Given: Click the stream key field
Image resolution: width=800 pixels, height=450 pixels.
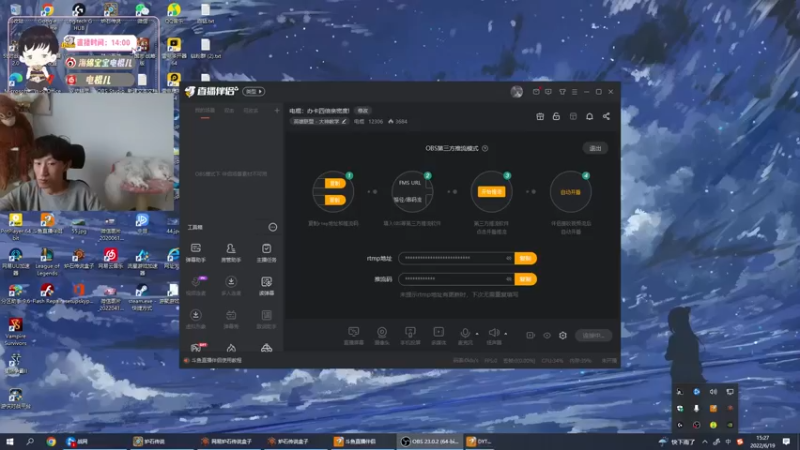Looking at the screenshot, I should [456, 279].
